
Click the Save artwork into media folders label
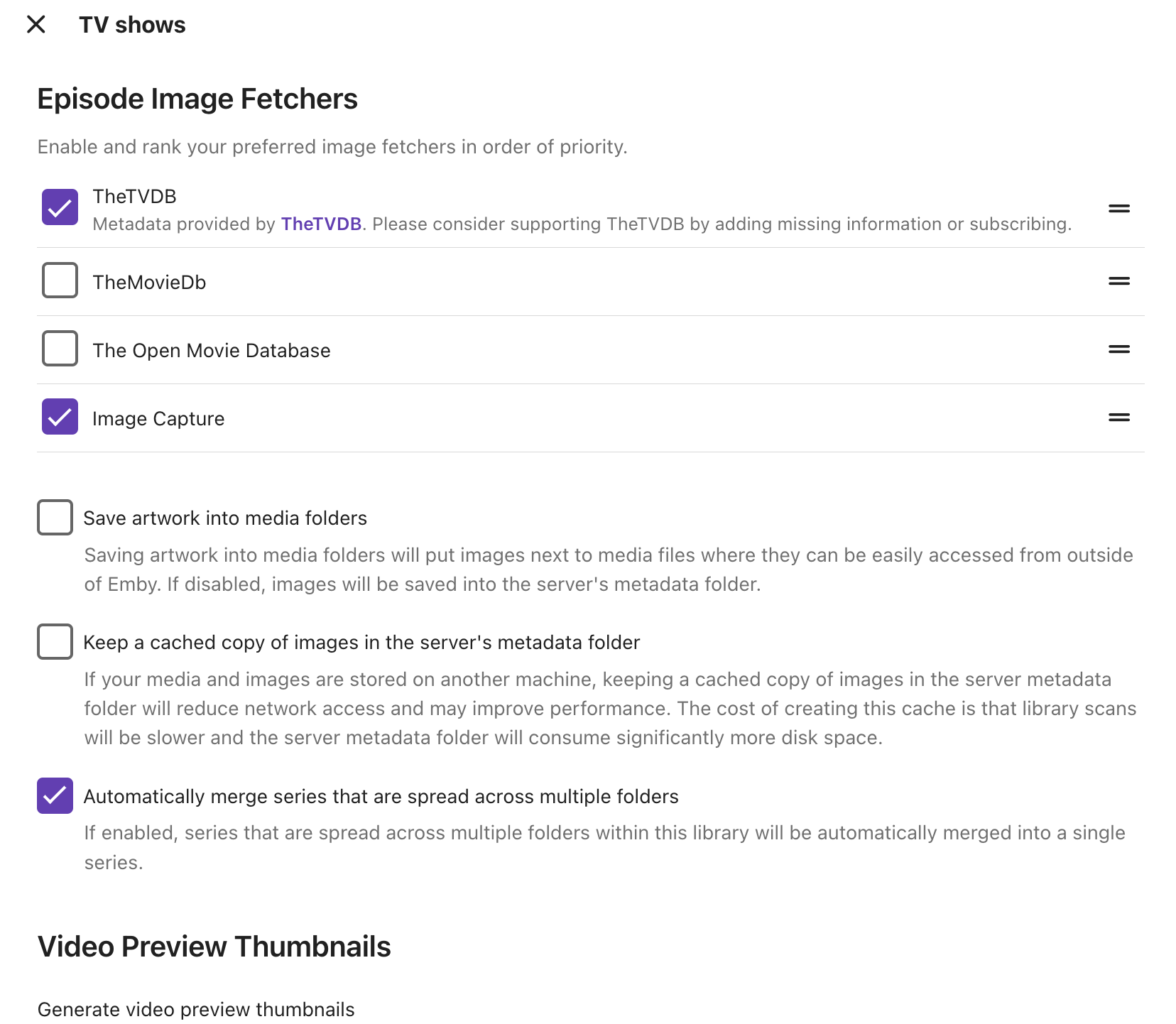(225, 518)
